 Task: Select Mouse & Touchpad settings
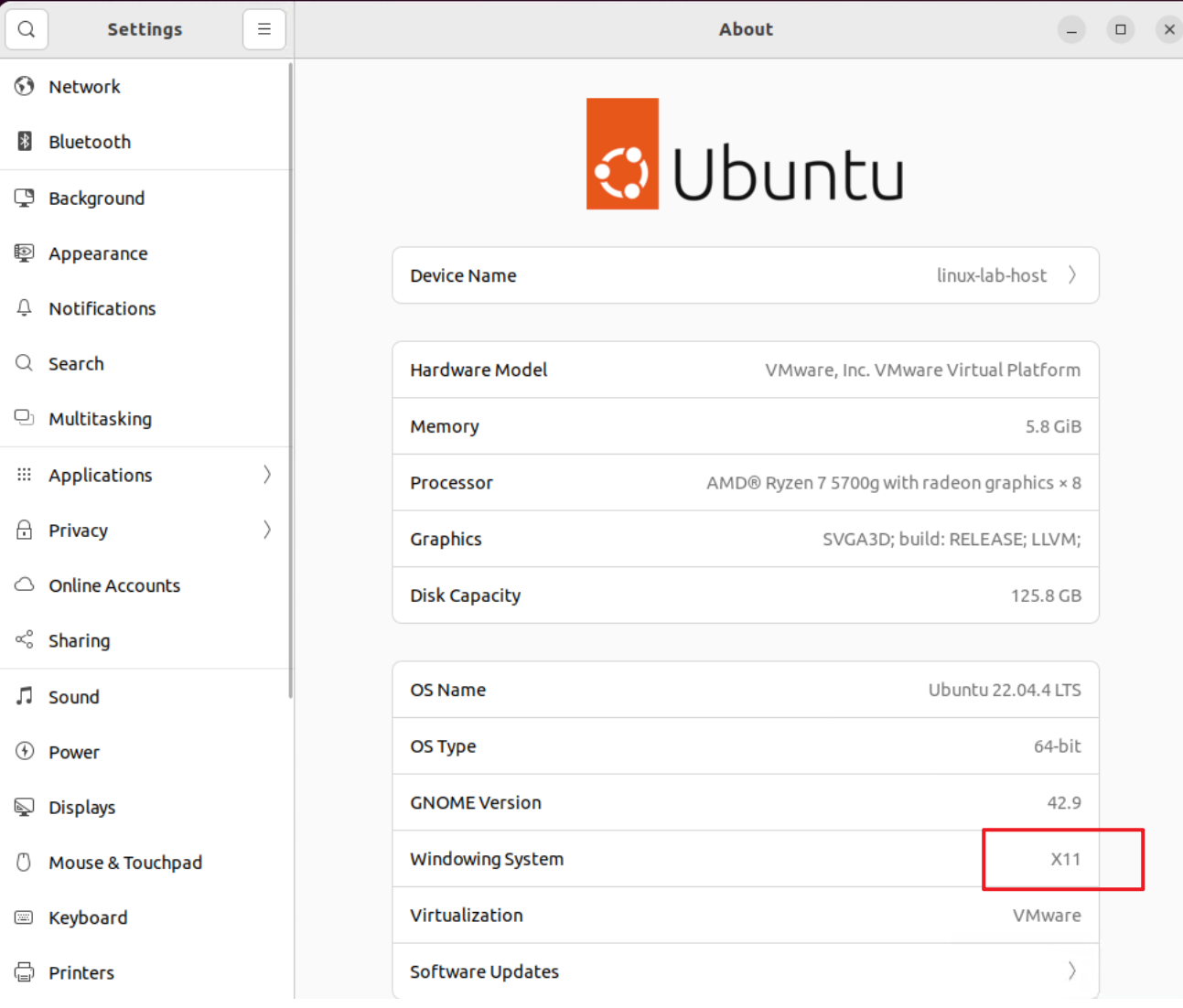click(x=146, y=862)
